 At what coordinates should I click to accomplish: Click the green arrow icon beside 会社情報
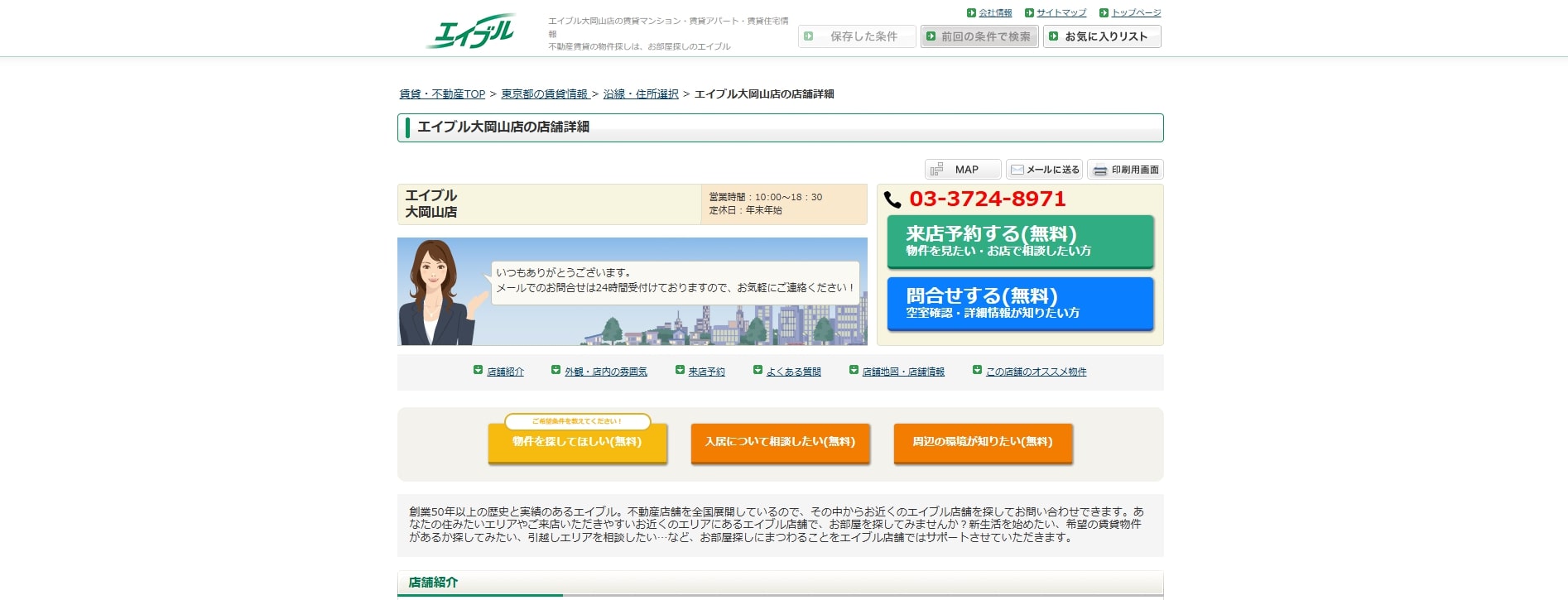[971, 12]
